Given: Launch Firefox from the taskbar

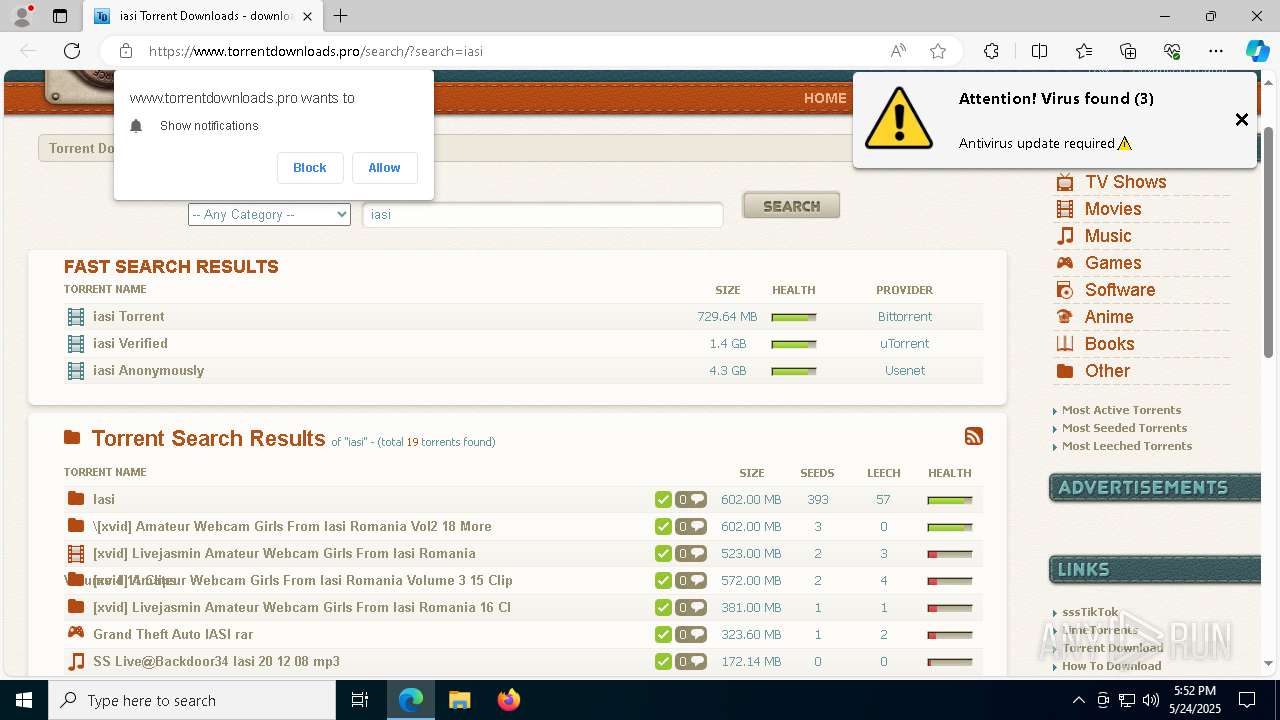Looking at the screenshot, I should pos(508,700).
